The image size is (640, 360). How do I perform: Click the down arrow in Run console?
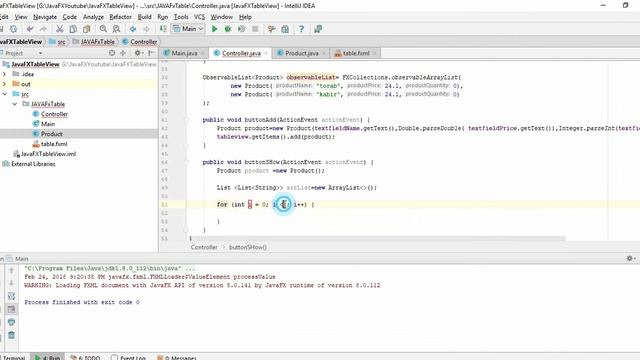(x=11, y=283)
